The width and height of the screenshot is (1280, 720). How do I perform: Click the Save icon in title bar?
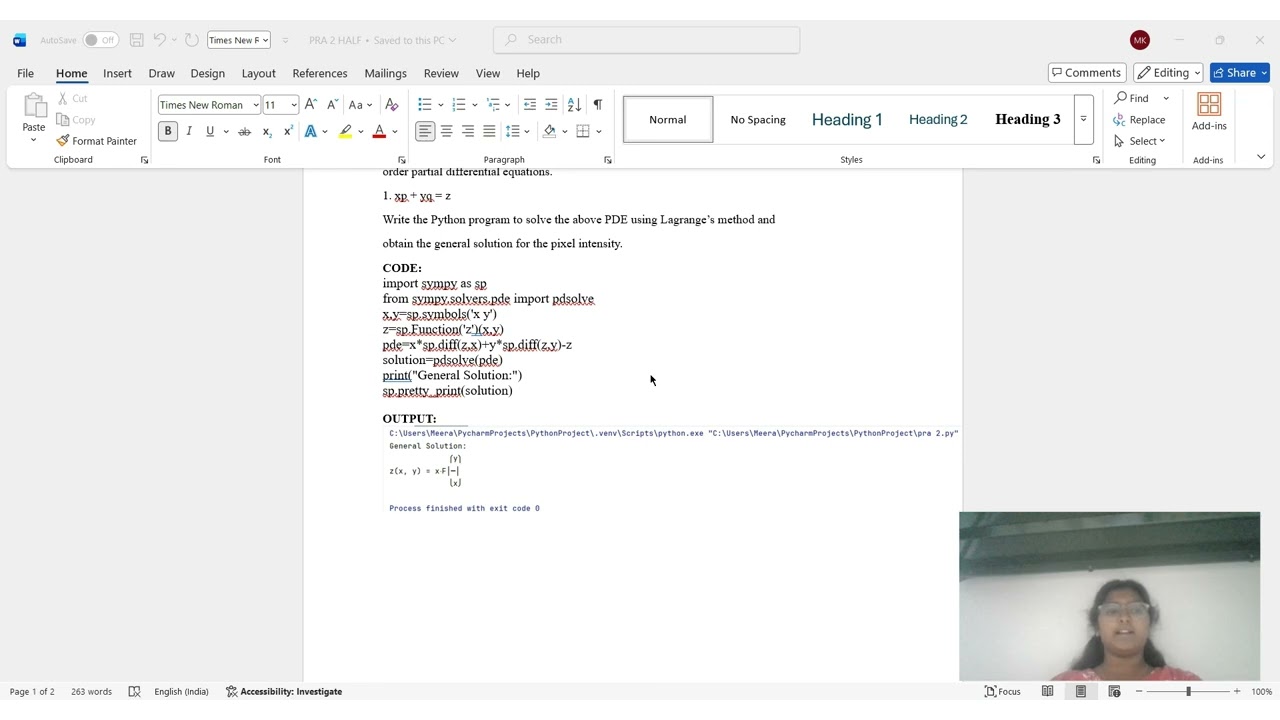pos(137,40)
